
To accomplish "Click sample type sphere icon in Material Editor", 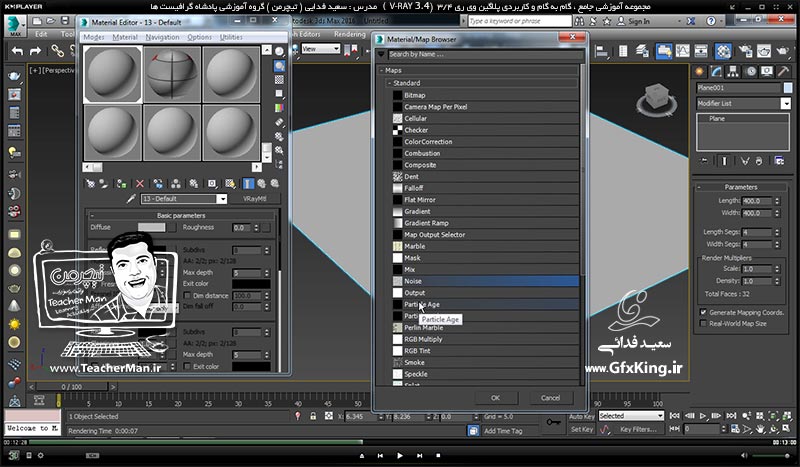I will click(x=279, y=52).
